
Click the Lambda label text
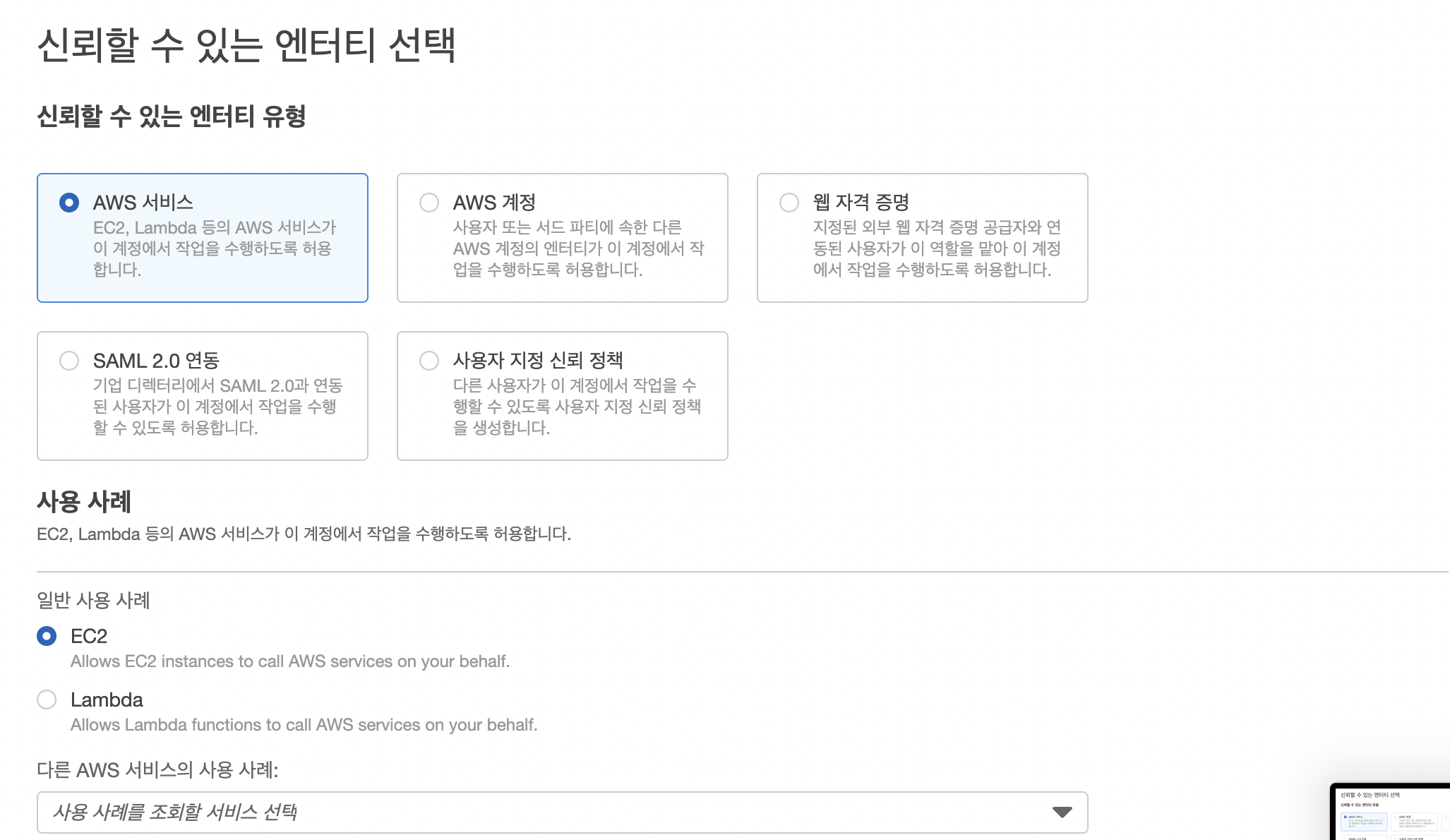pos(107,700)
